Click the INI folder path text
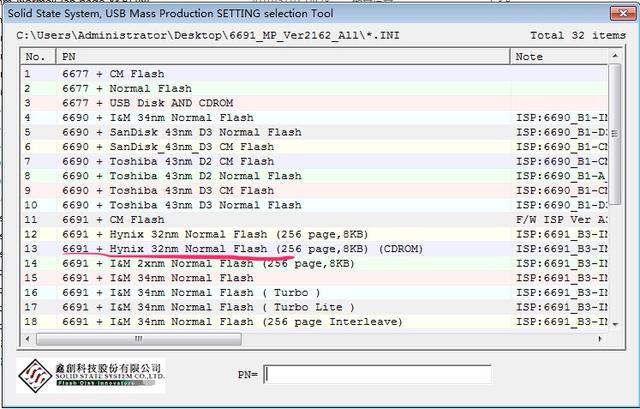Screen dimensions: 640x409 point(208,36)
